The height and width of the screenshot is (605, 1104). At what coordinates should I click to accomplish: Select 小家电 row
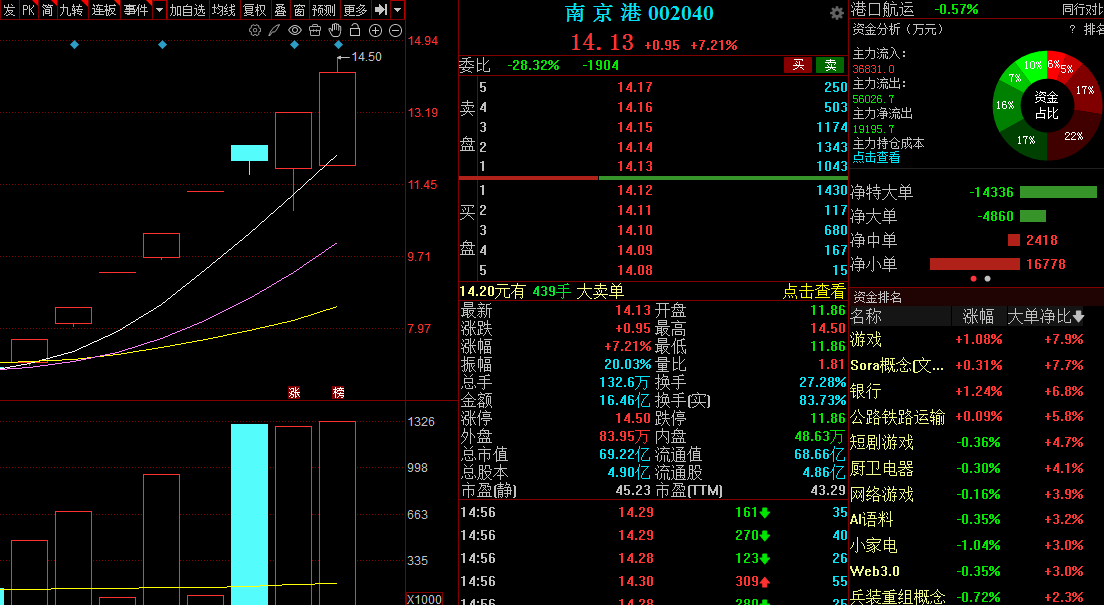click(977, 546)
